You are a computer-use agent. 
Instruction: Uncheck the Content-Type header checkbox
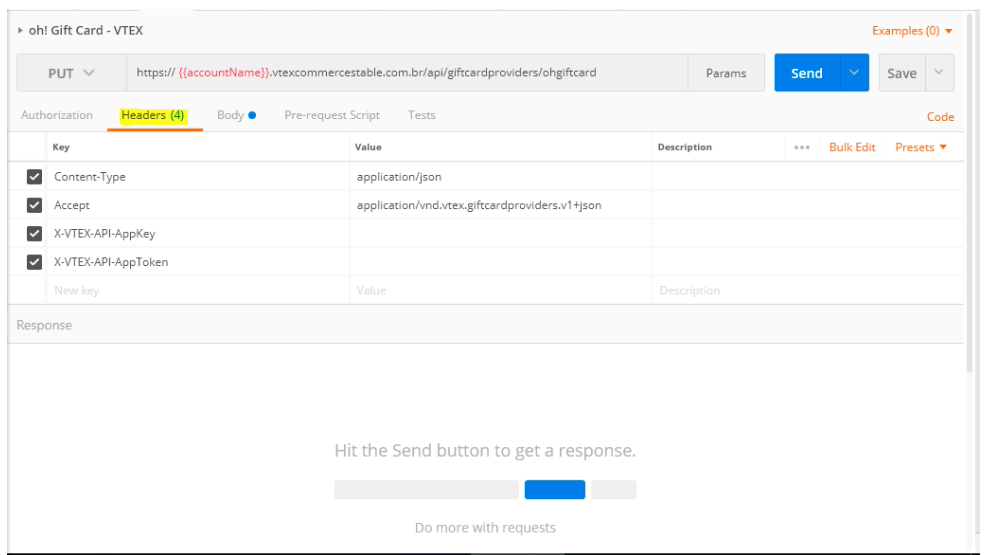(35, 177)
